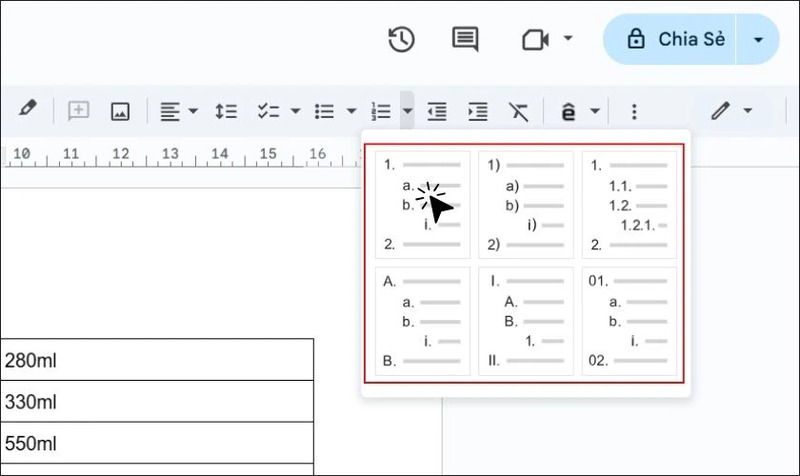The width and height of the screenshot is (800, 476).
Task: Click the insert image icon
Action: click(x=120, y=111)
